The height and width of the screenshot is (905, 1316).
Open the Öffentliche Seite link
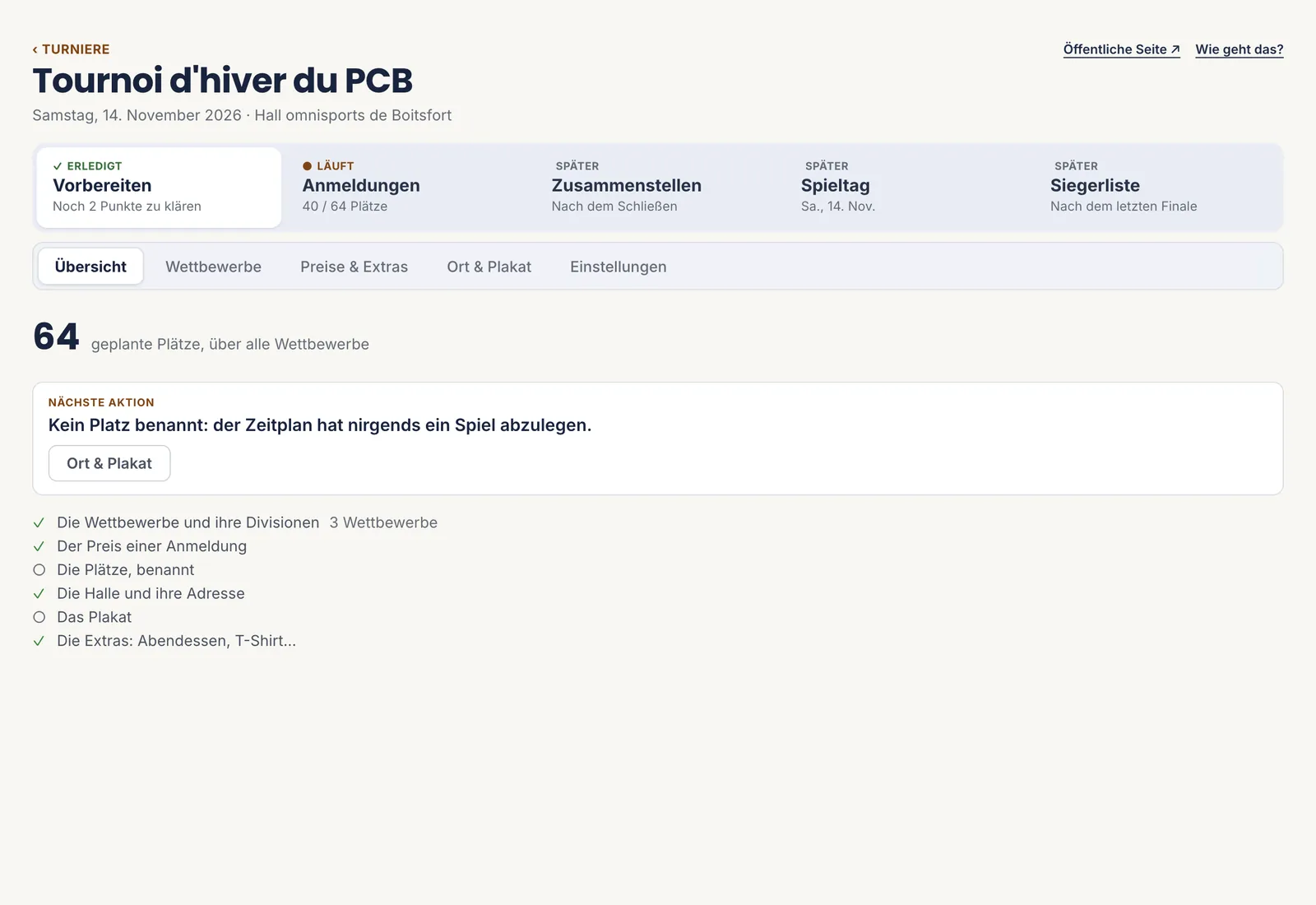pos(1121,49)
